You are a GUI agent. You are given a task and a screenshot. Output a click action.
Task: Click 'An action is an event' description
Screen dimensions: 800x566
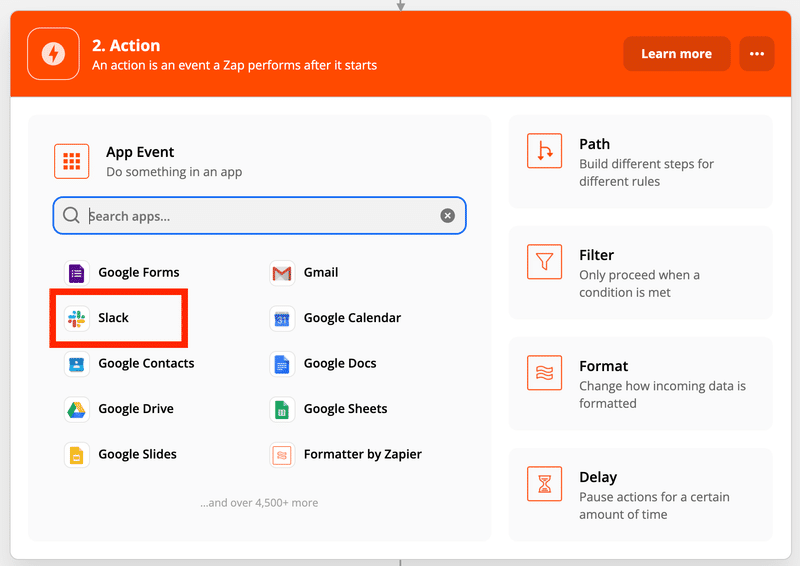[234, 65]
